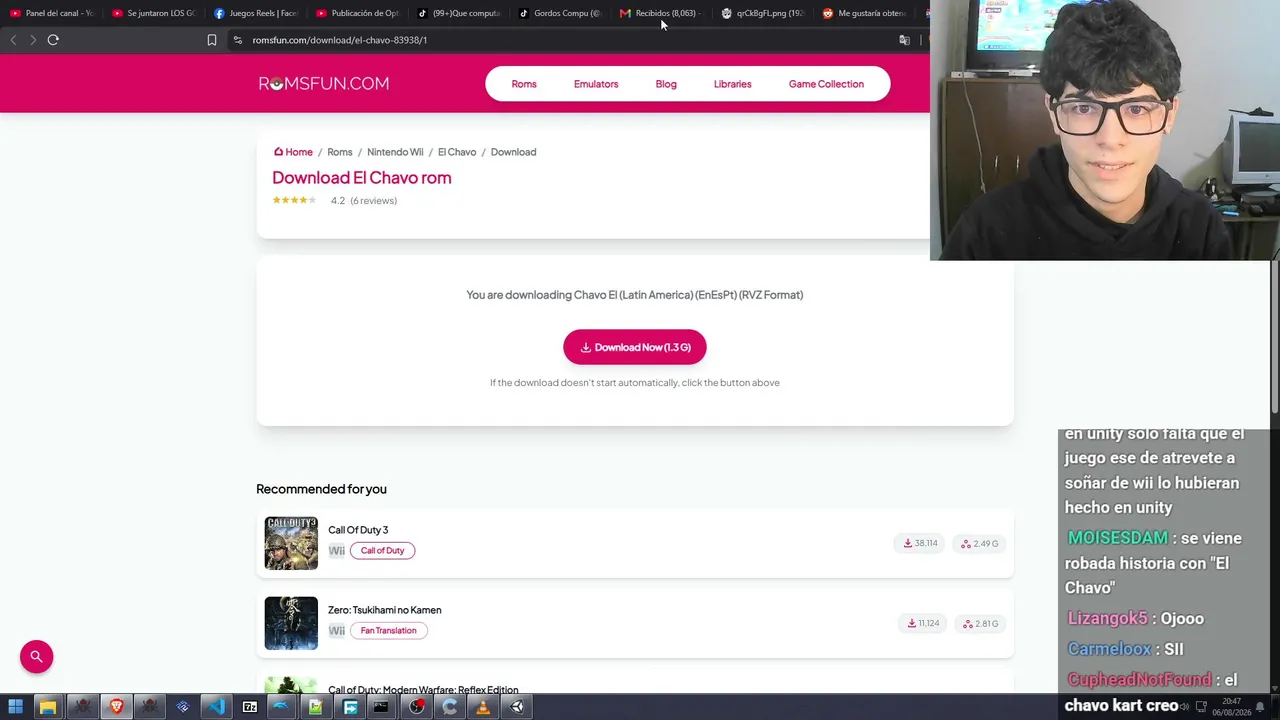Click the Wii platform icon for Zero: Tsukihami
This screenshot has height=720, width=1280.
coord(336,631)
